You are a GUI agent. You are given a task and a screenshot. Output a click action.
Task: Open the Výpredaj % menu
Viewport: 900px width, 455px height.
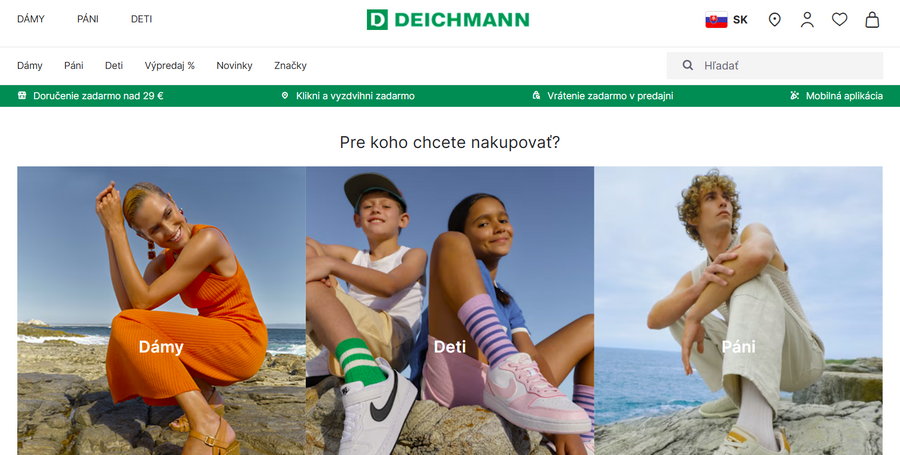click(169, 65)
